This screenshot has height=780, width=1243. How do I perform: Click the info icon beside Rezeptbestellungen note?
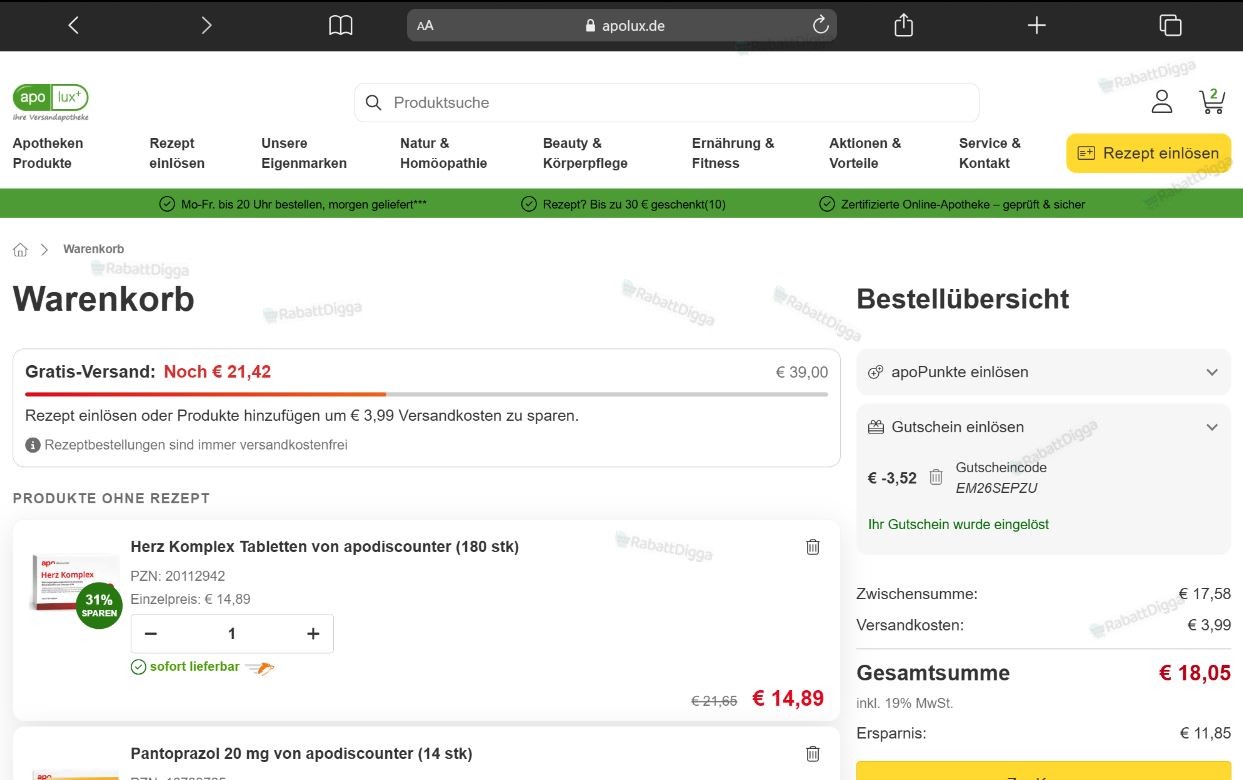click(x=33, y=445)
